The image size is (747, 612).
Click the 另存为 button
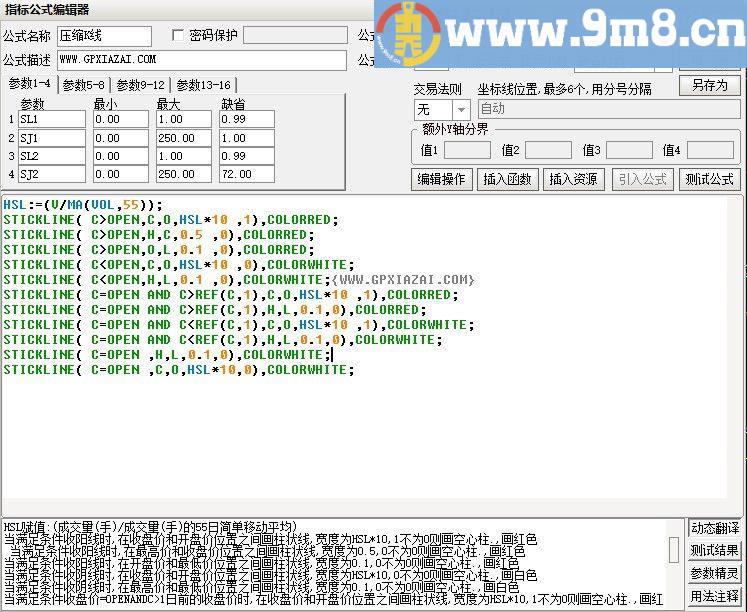tap(709, 86)
